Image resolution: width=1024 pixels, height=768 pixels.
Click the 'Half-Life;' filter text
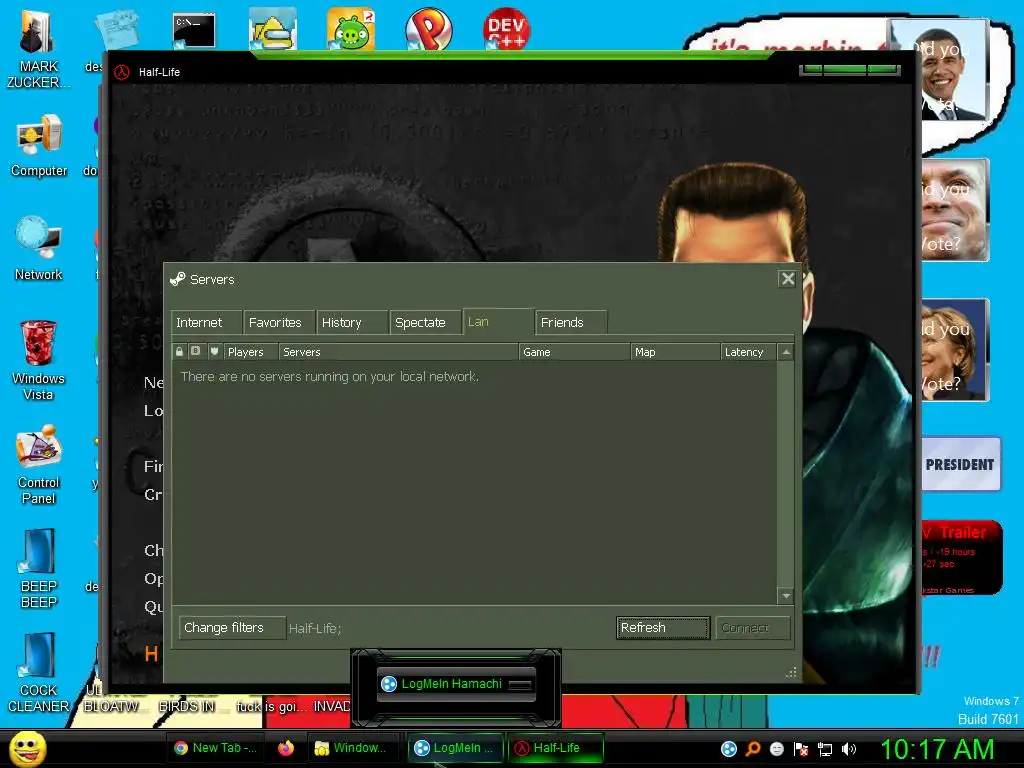click(x=315, y=628)
